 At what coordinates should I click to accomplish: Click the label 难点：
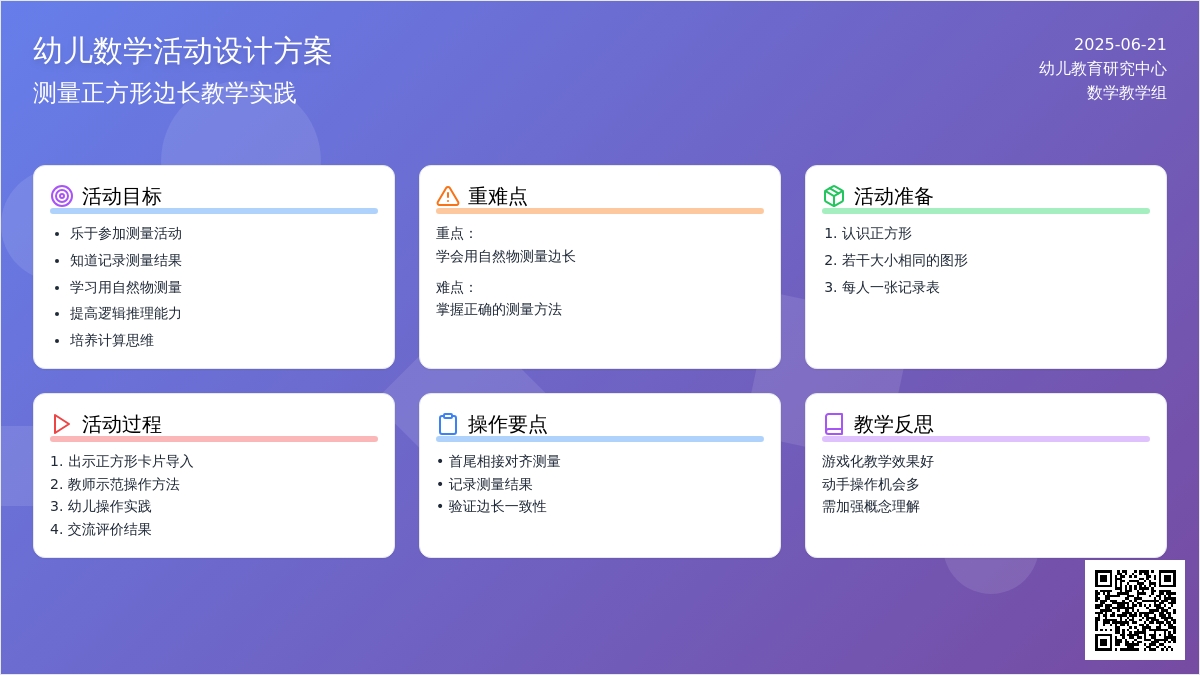457,287
